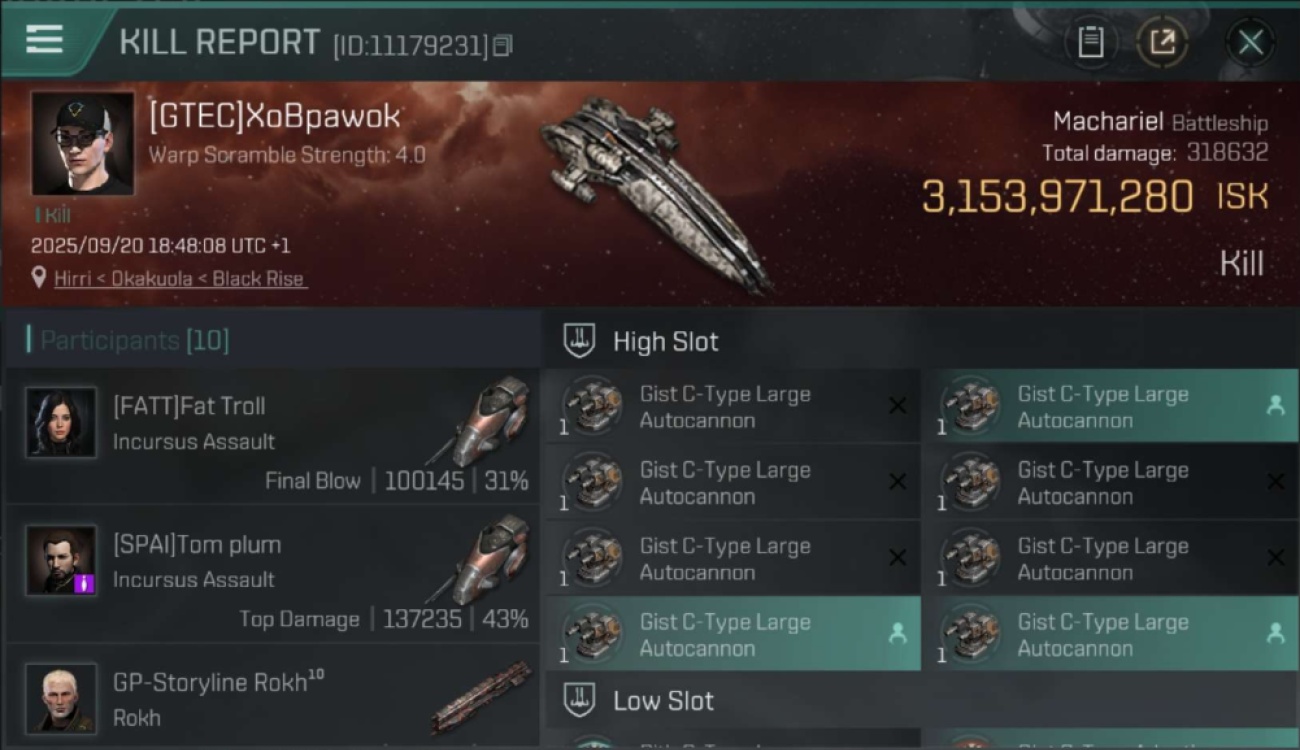This screenshot has width=1300, height=750.
Task: Click the Low Slot section header
Action: point(663,701)
